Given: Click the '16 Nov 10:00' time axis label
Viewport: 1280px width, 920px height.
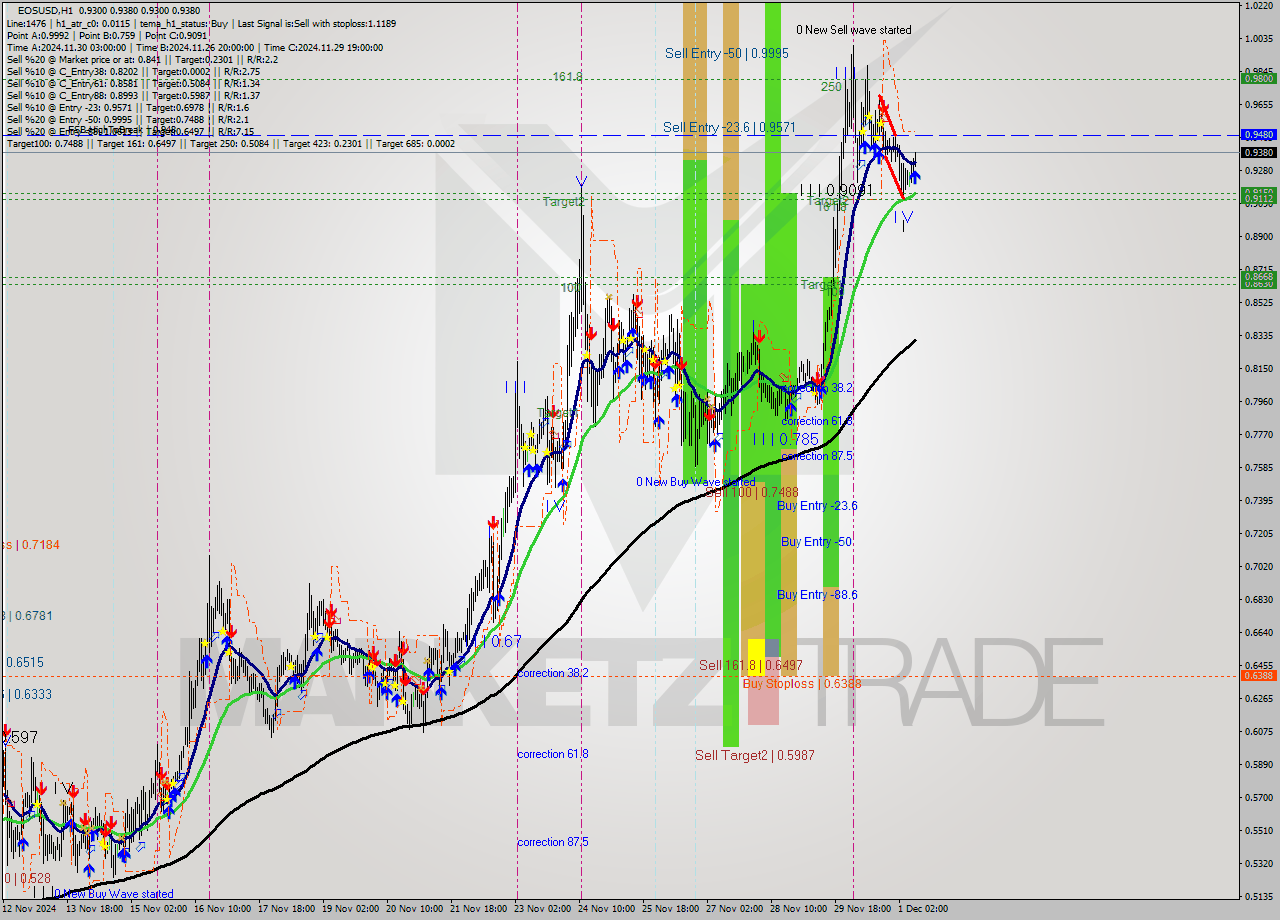Looking at the screenshot, I should (222, 909).
